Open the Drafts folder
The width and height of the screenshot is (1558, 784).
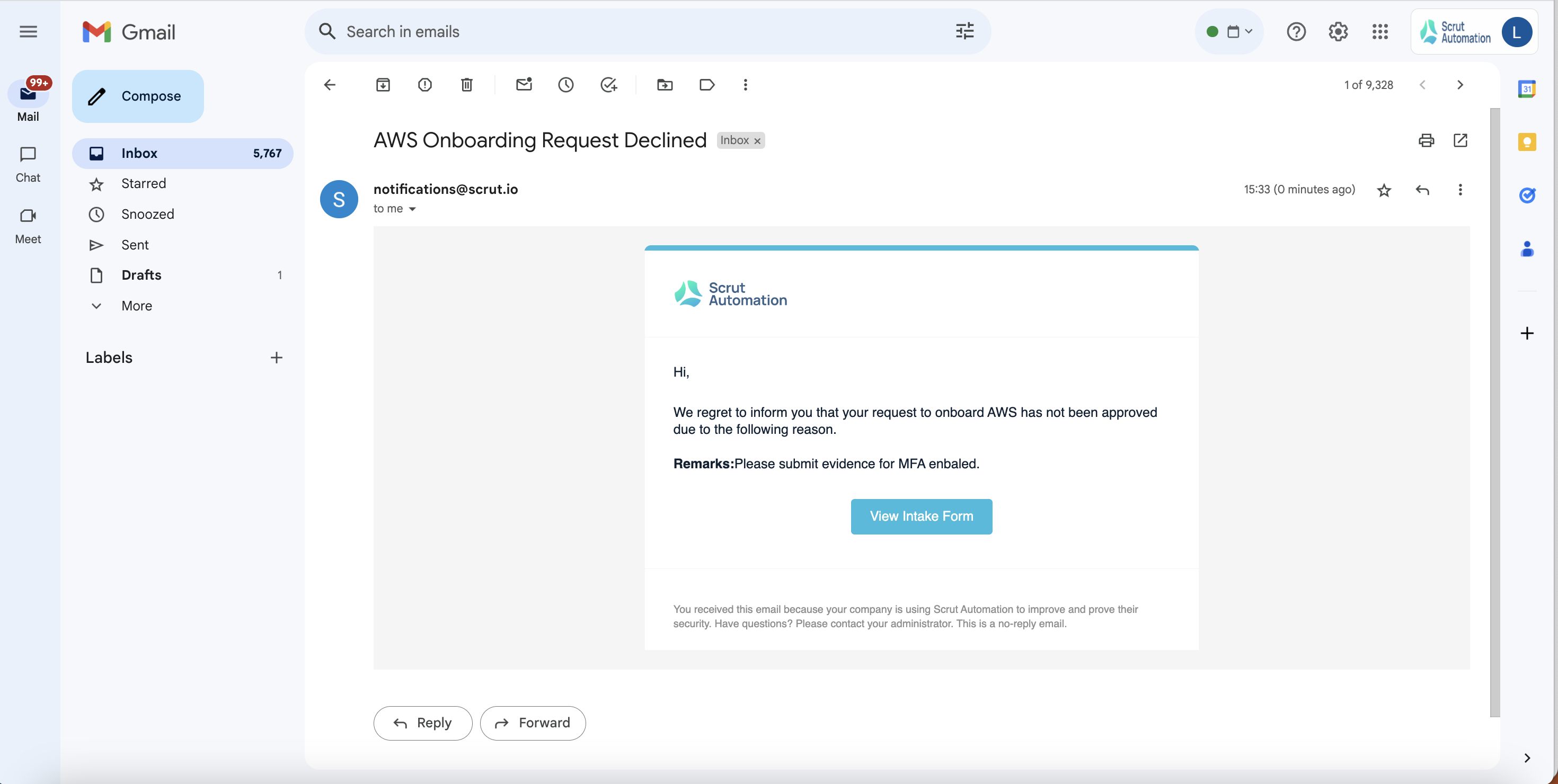(183, 275)
